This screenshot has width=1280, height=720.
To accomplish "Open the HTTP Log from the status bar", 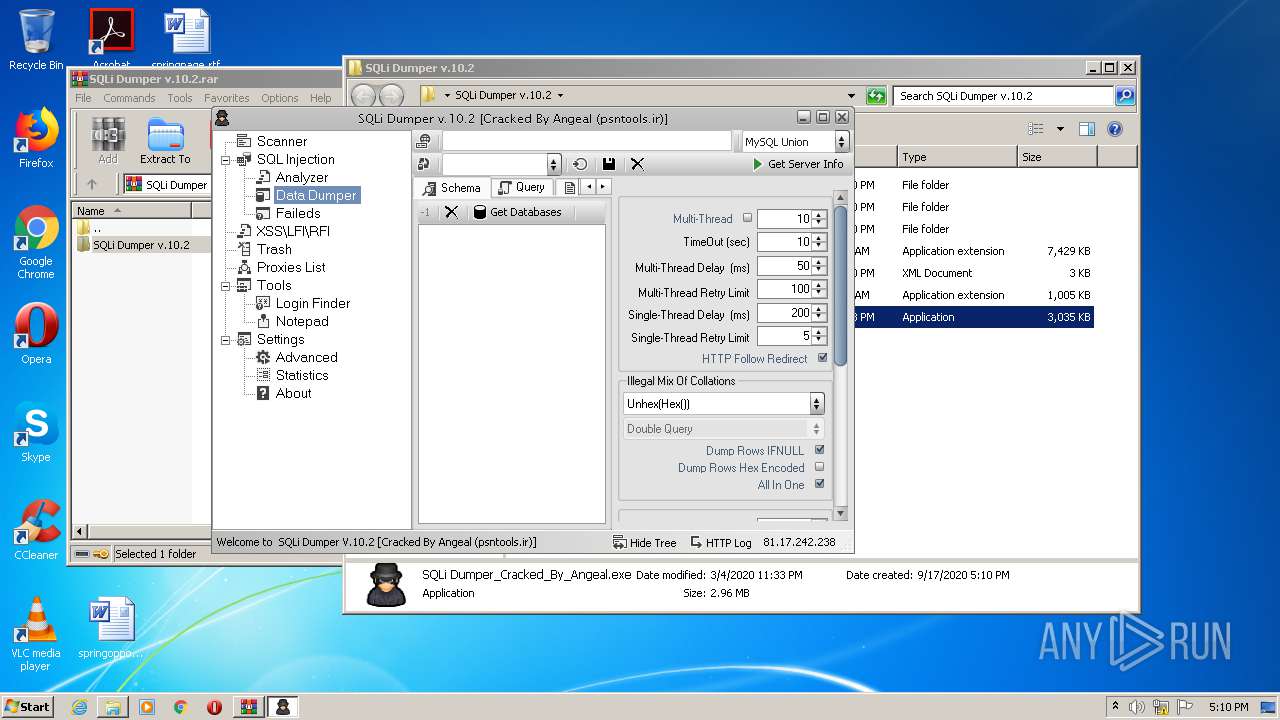I will click(720, 543).
